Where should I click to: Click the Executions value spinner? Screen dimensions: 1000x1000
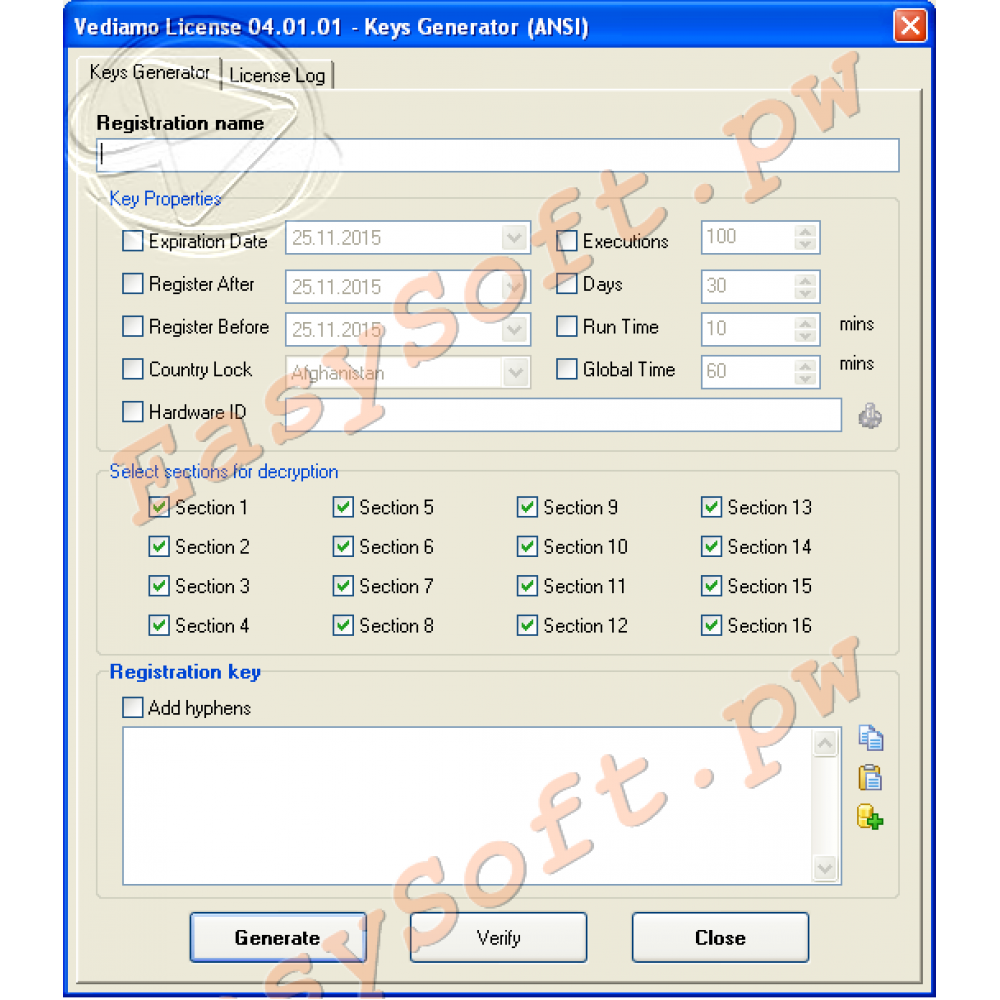805,238
